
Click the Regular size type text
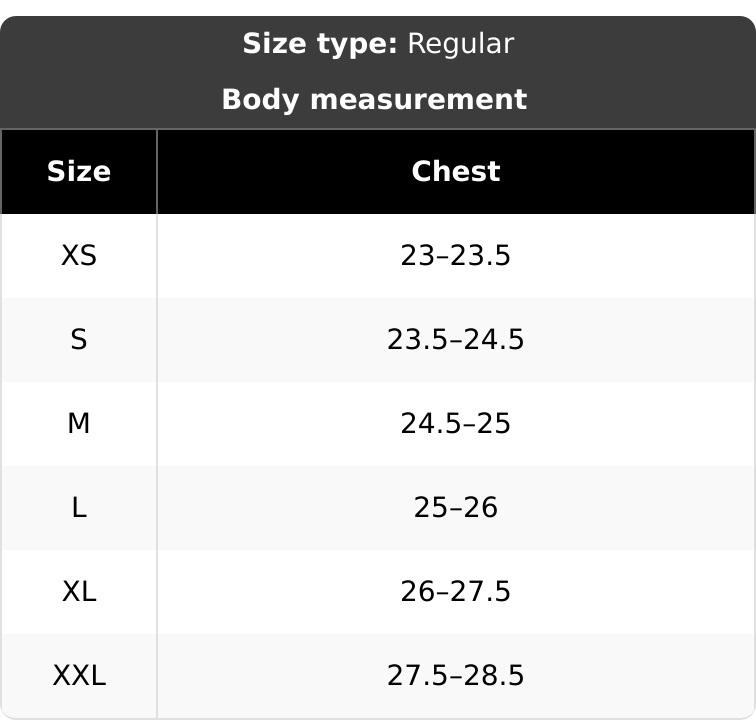[x=460, y=44]
